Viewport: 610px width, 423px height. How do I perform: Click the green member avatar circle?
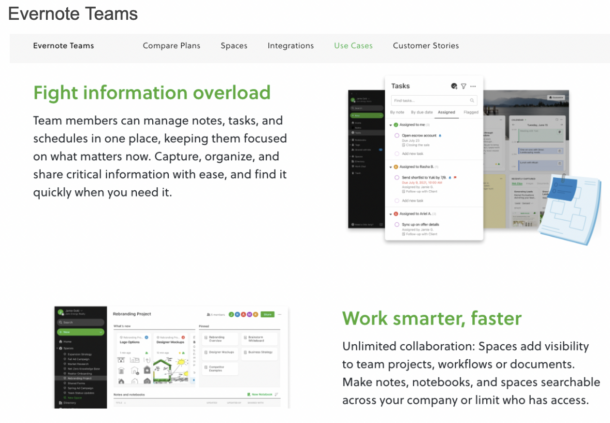pos(231,314)
